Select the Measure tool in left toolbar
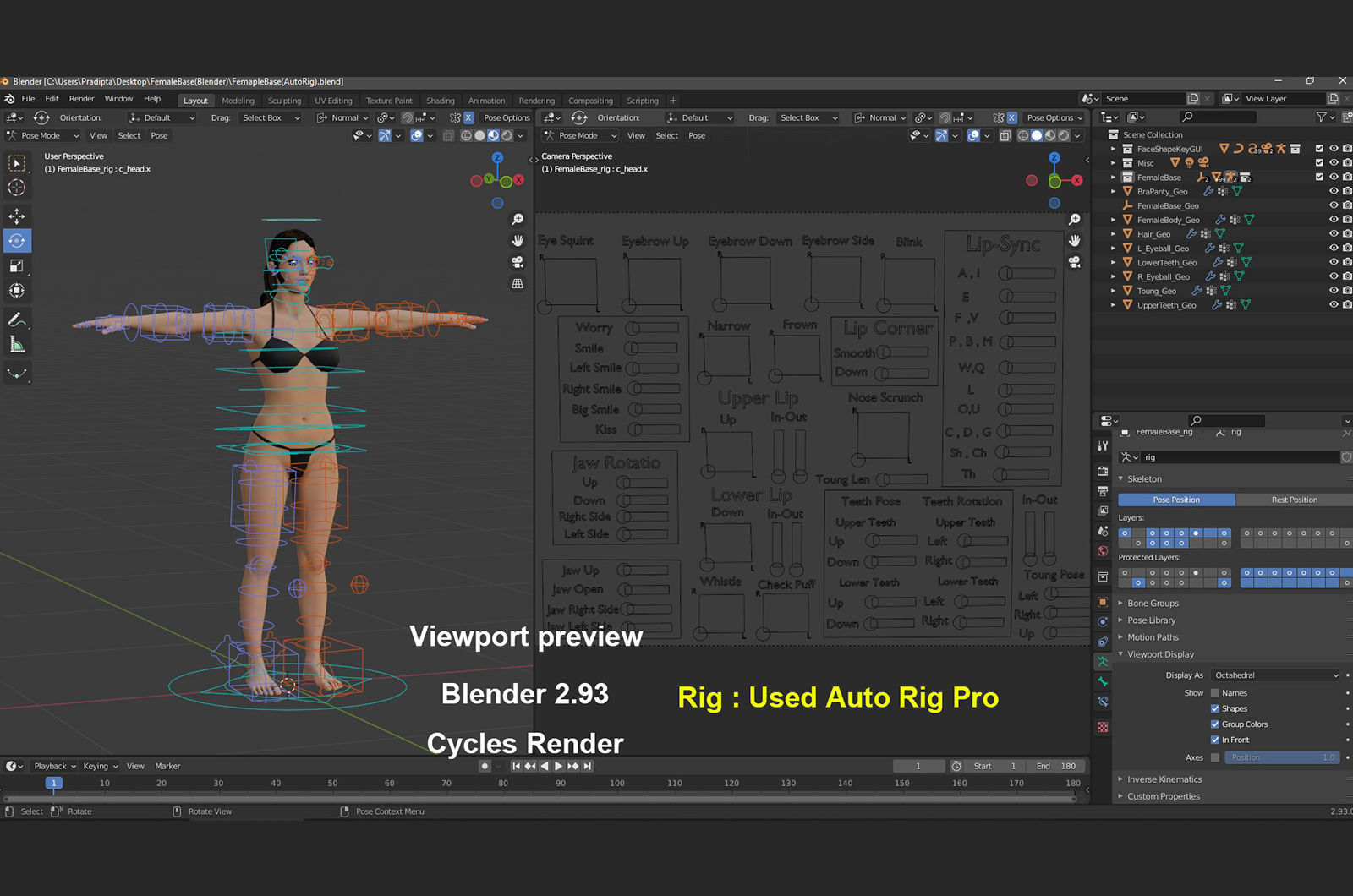Viewport: 1353px width, 896px height. 17,345
